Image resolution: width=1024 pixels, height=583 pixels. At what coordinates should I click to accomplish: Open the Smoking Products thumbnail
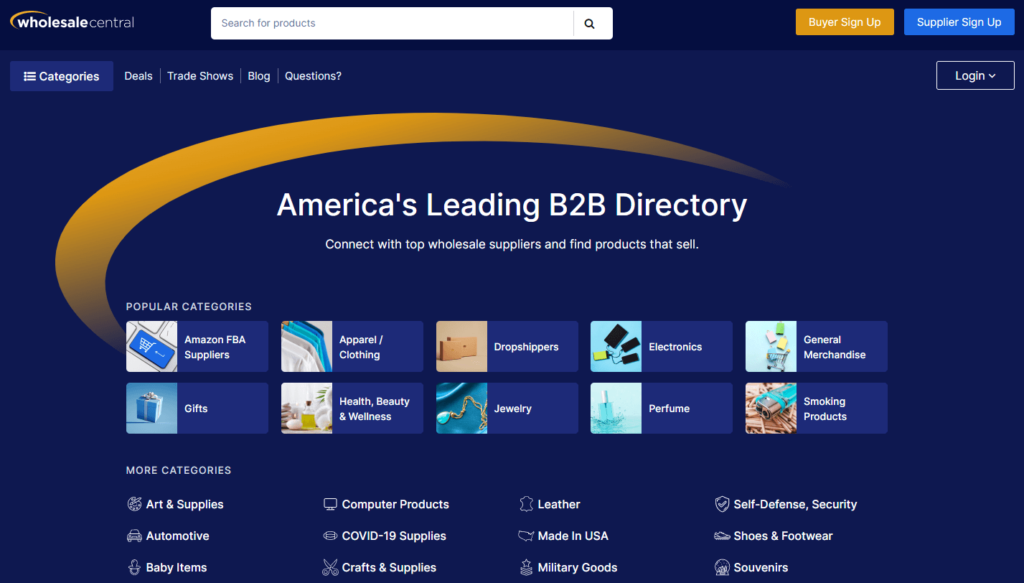click(771, 408)
